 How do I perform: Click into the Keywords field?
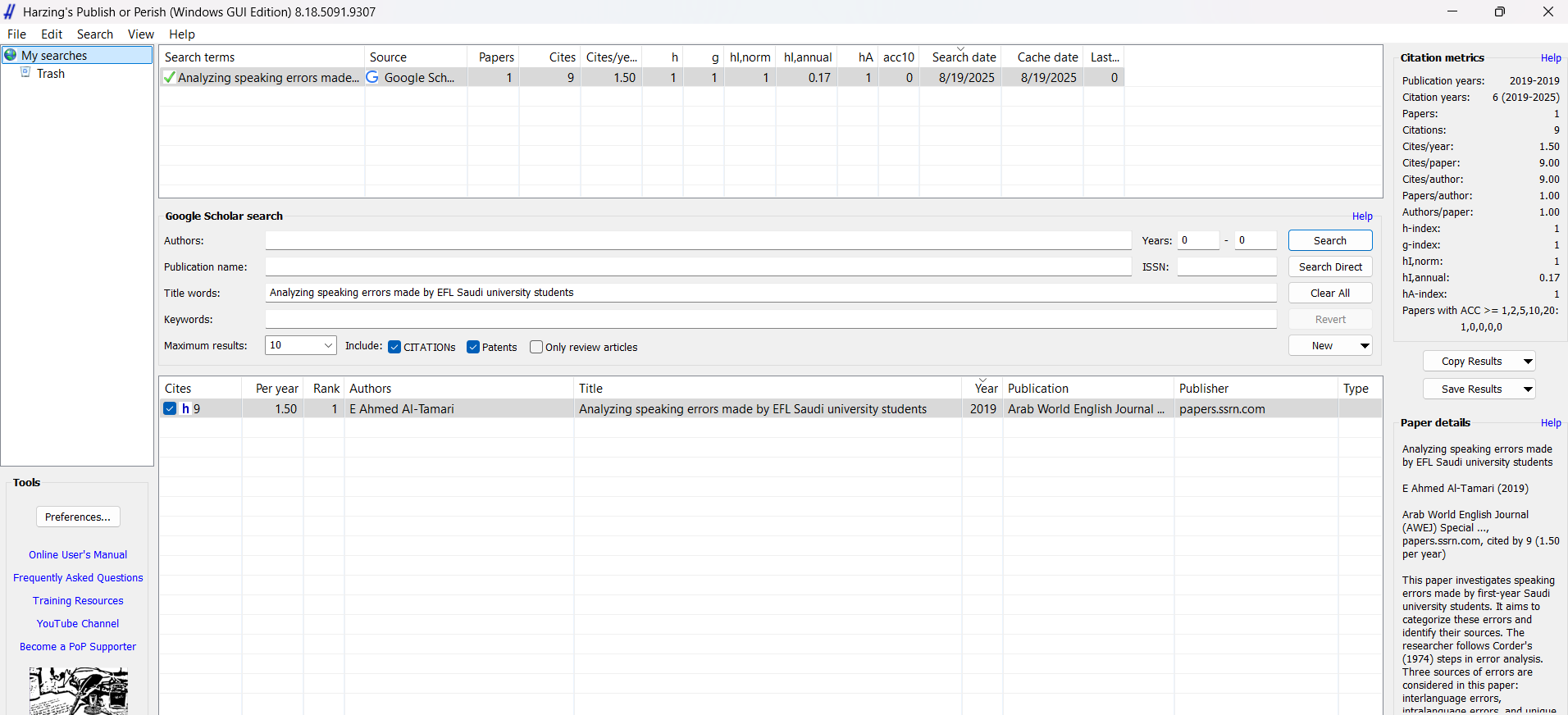771,319
